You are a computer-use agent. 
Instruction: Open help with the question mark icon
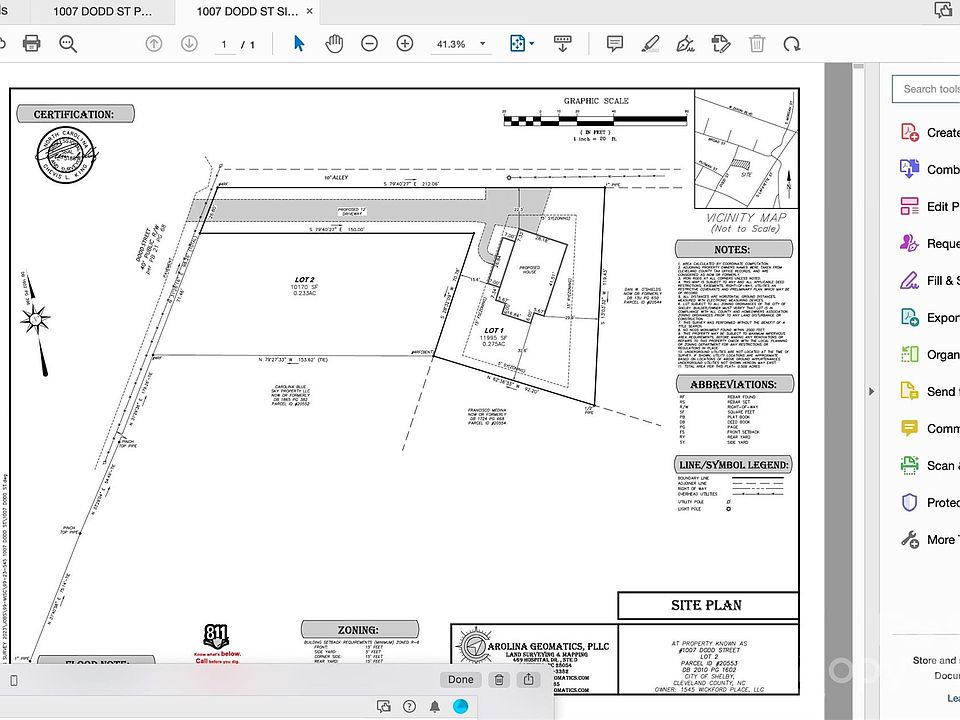click(410, 707)
